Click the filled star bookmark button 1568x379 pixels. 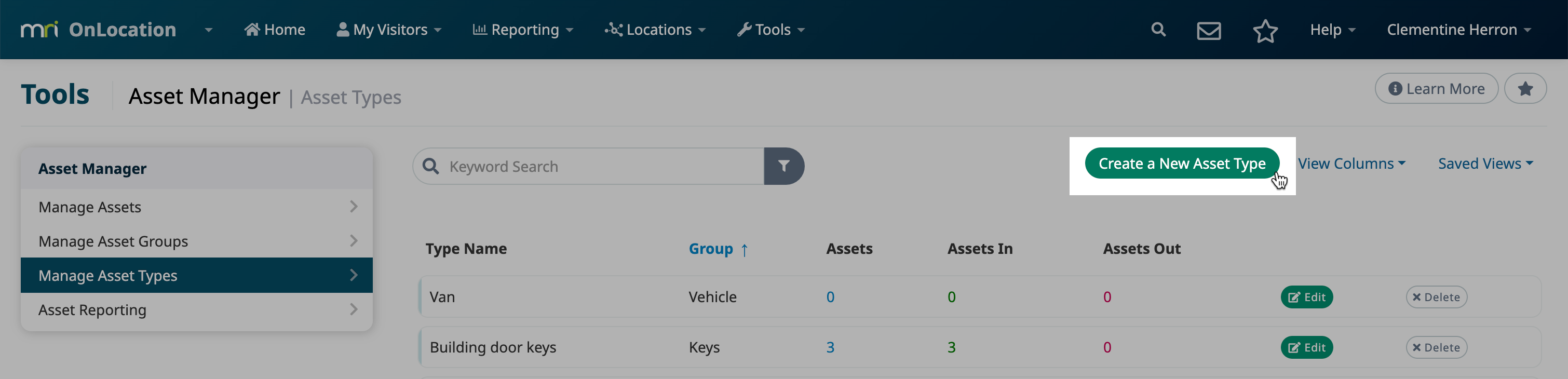coord(1525,89)
